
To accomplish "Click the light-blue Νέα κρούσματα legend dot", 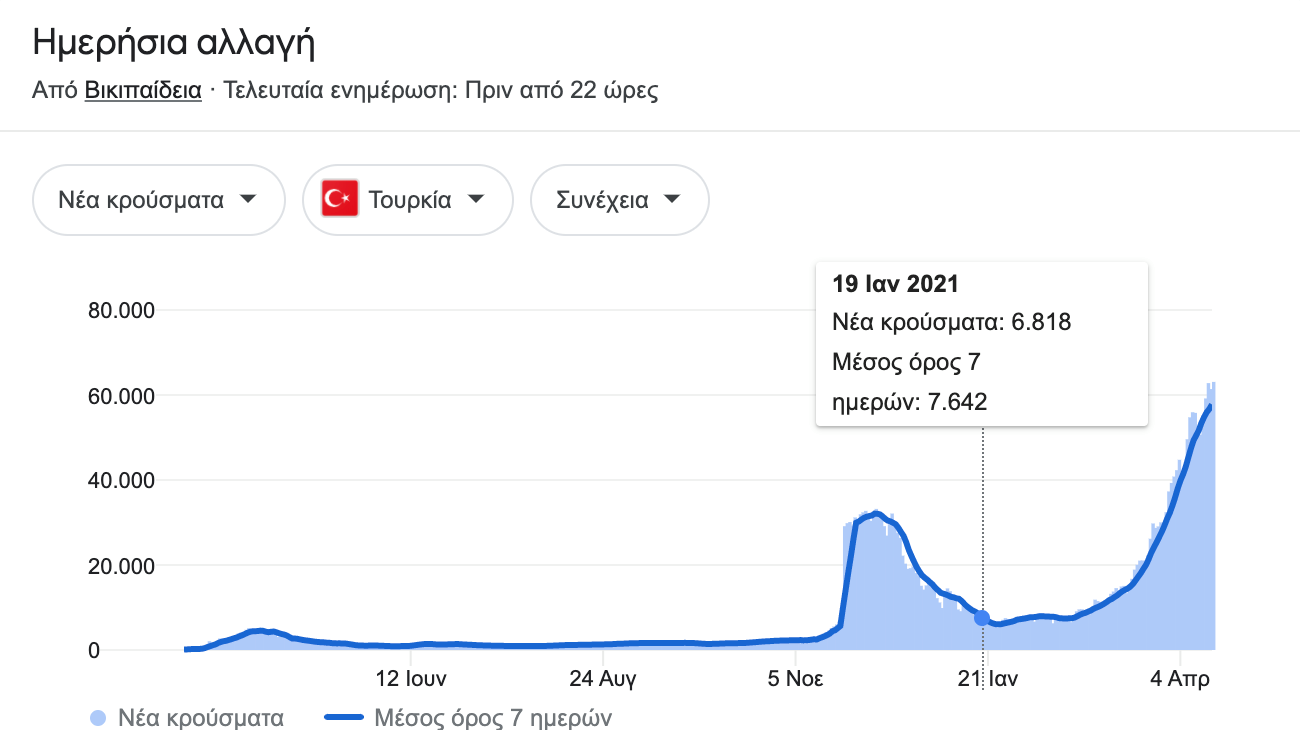I will [x=98, y=718].
